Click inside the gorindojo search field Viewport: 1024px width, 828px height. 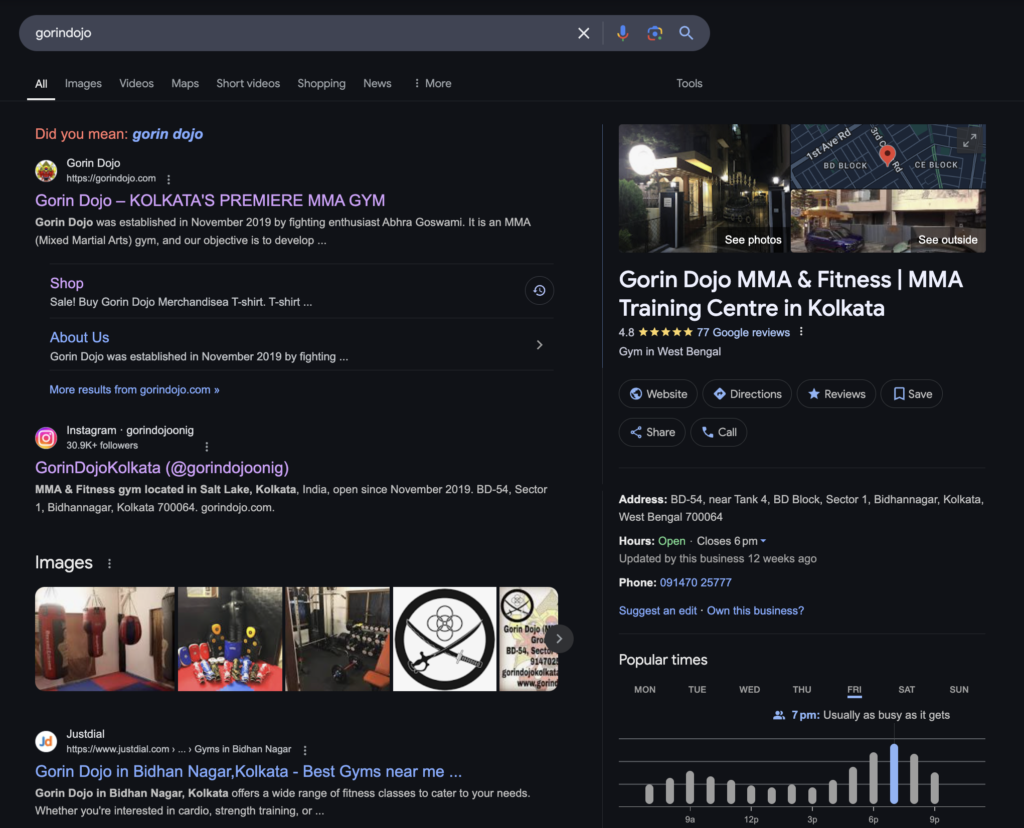[x=300, y=33]
